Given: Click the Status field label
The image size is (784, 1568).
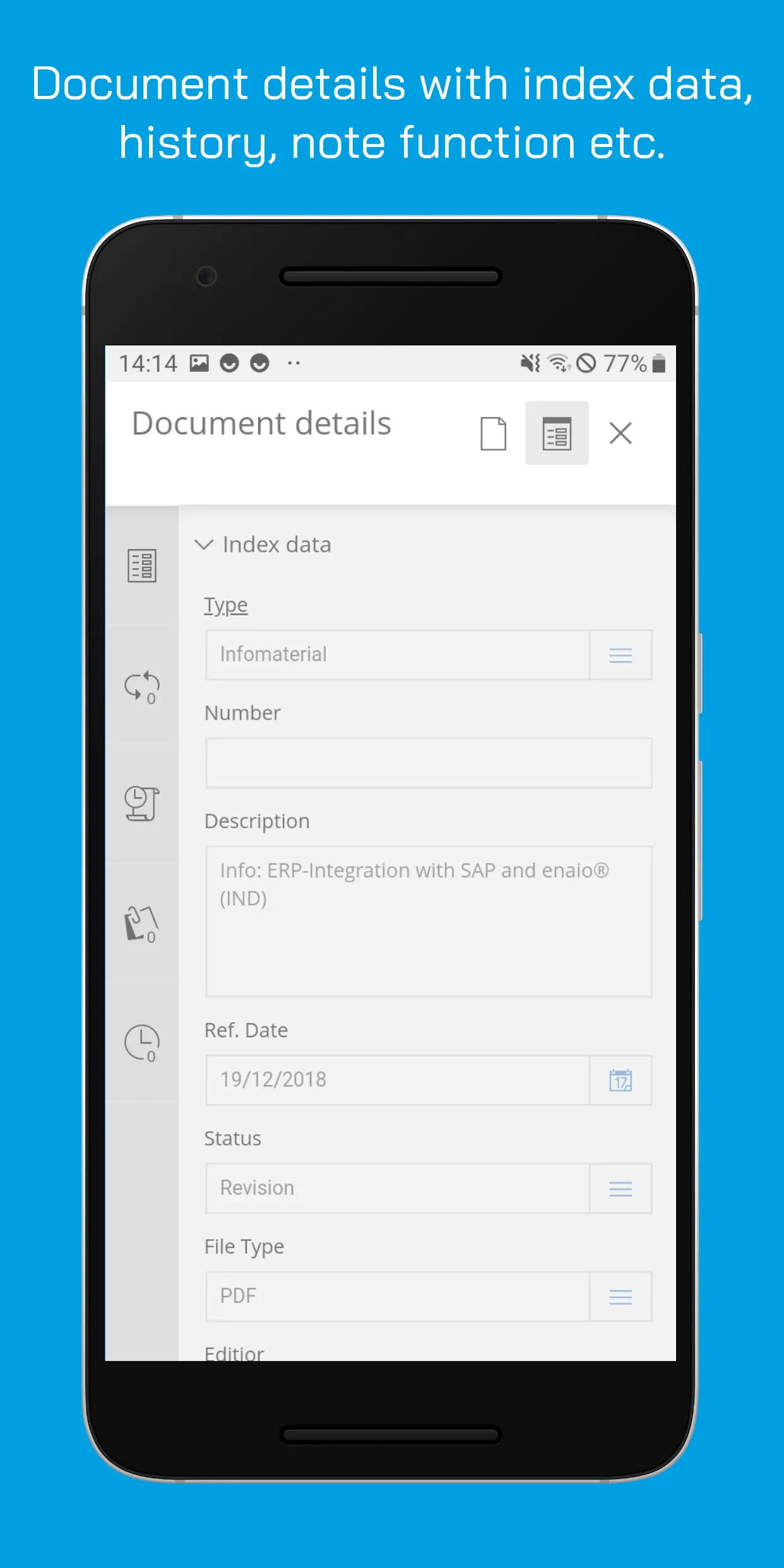Looking at the screenshot, I should [x=232, y=1138].
